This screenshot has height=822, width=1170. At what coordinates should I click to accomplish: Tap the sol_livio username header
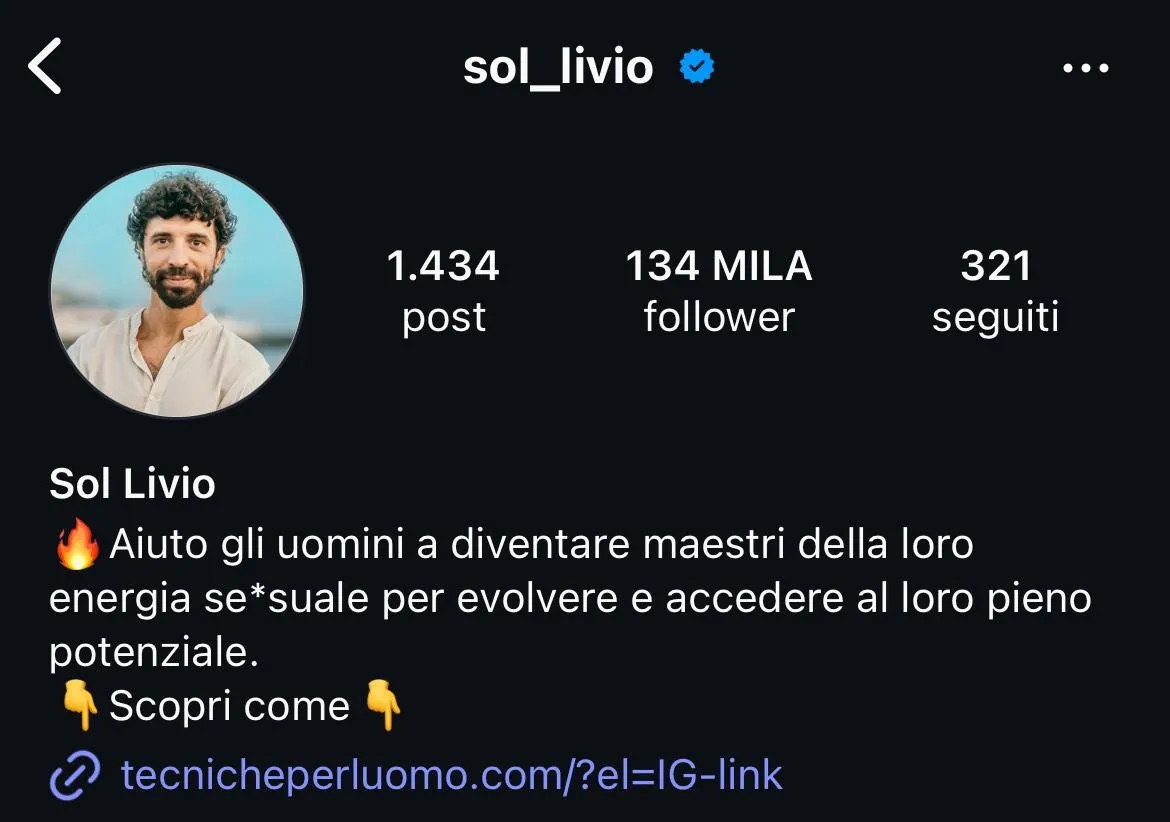[x=558, y=67]
